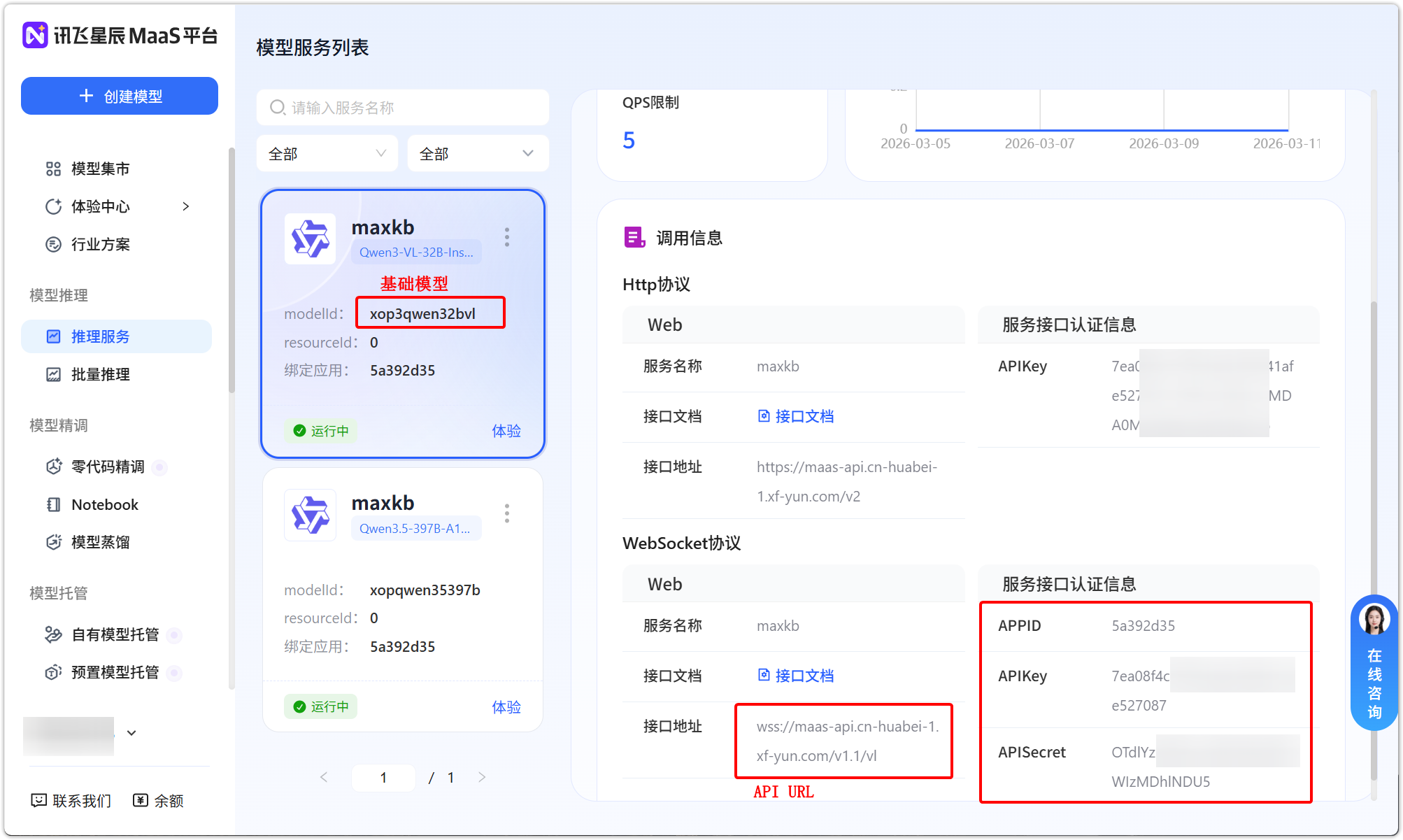Image resolution: width=1403 pixels, height=840 pixels.
Task: Open the three-dot menu on the Qwen3.5 maxkb card
Action: click(506, 513)
